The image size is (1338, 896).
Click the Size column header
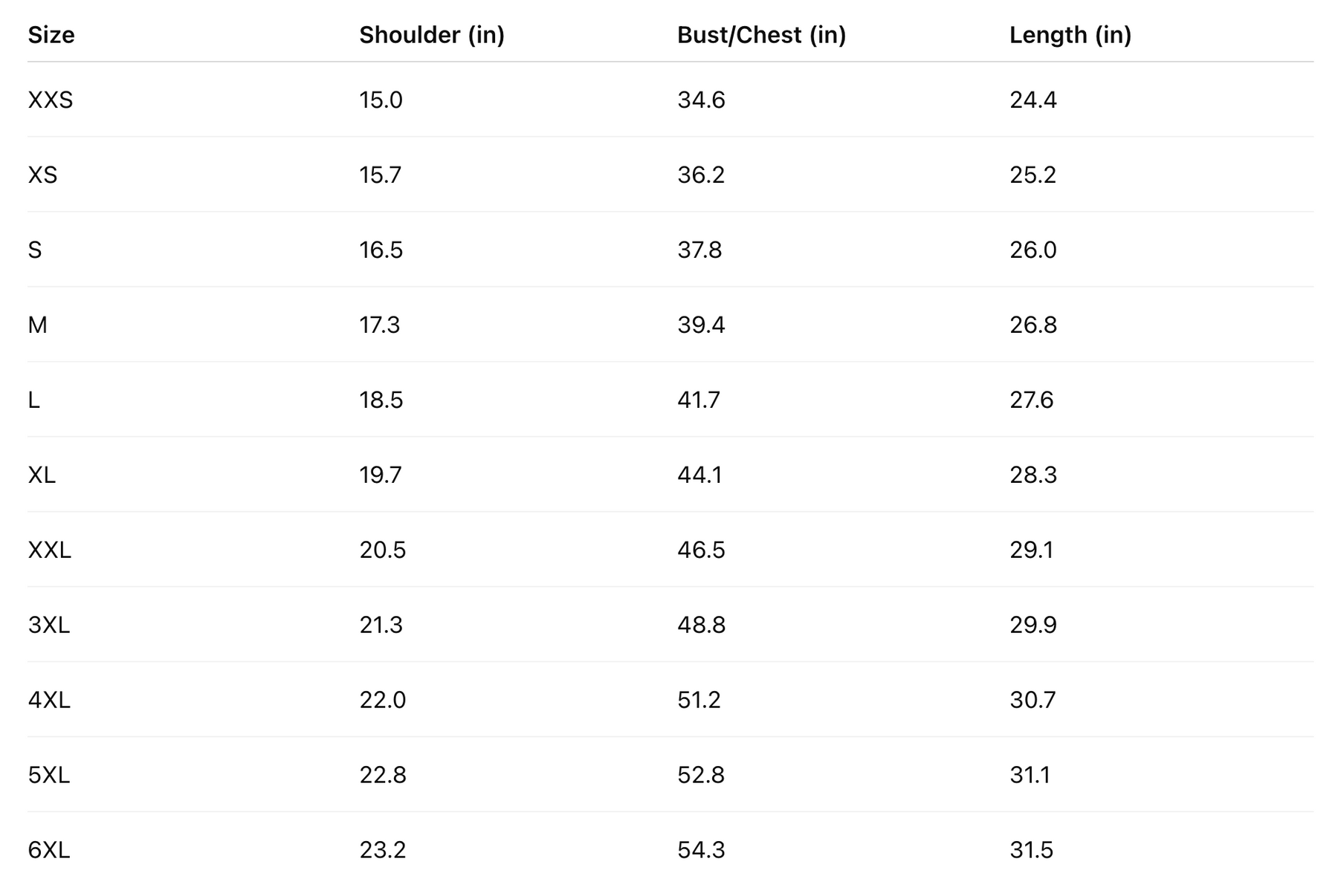coord(51,35)
